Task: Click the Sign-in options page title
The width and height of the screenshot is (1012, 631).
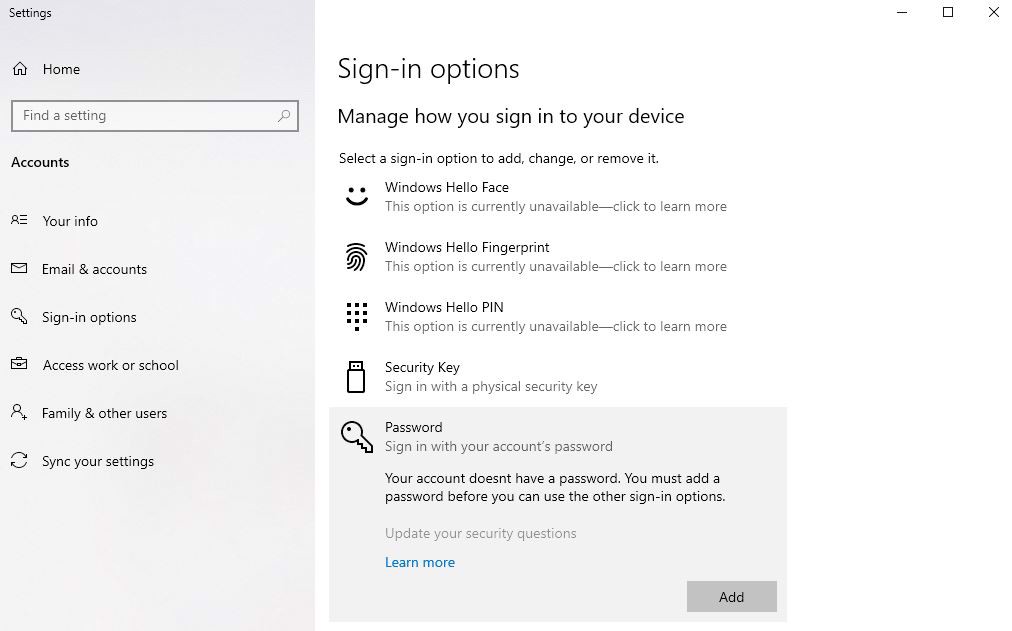Action: coord(428,69)
